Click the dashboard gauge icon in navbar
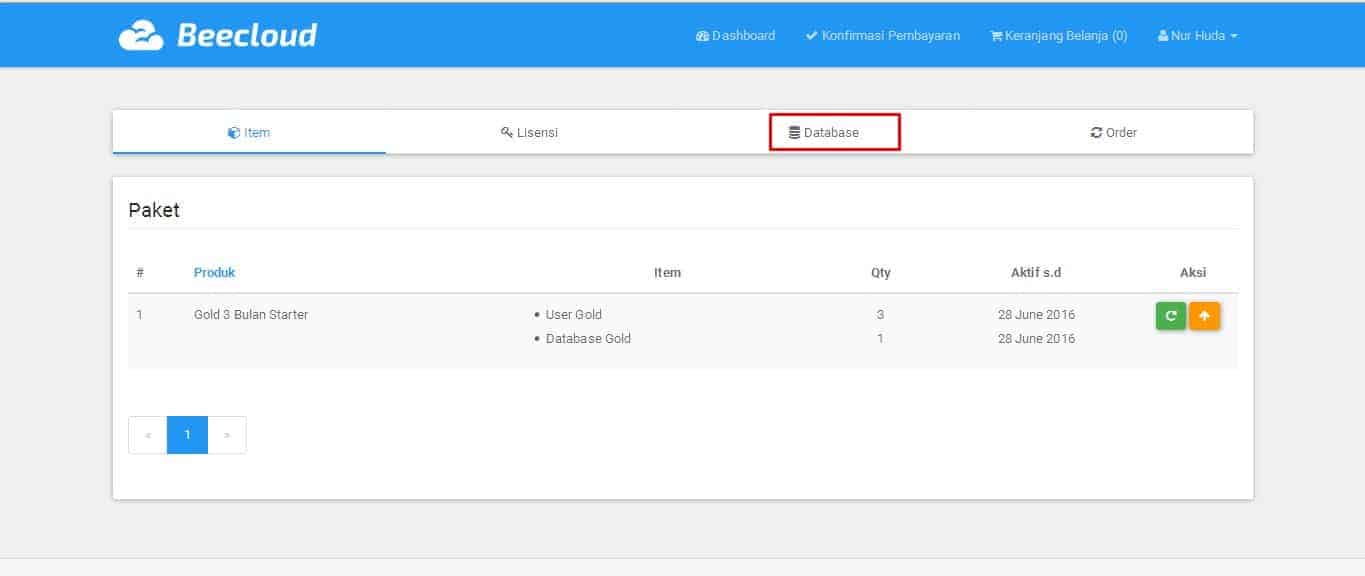This screenshot has width=1365, height=576. click(701, 36)
